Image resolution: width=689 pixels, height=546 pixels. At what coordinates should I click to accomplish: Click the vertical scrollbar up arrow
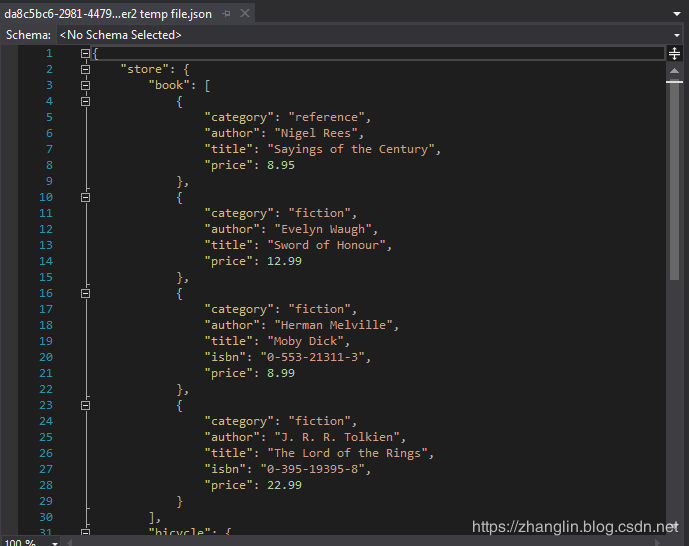click(674, 71)
